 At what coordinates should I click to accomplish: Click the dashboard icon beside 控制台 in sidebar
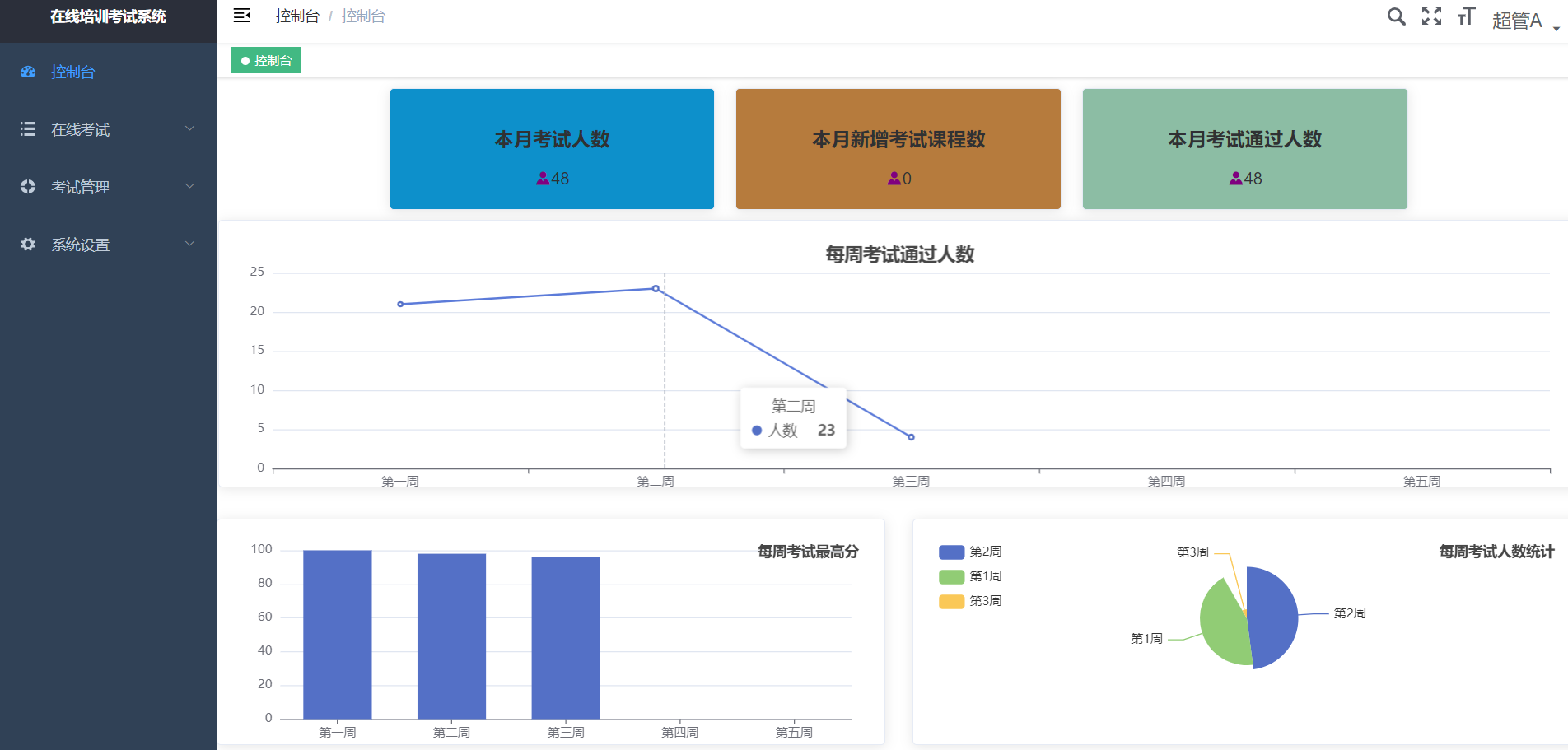pyautogui.click(x=28, y=72)
